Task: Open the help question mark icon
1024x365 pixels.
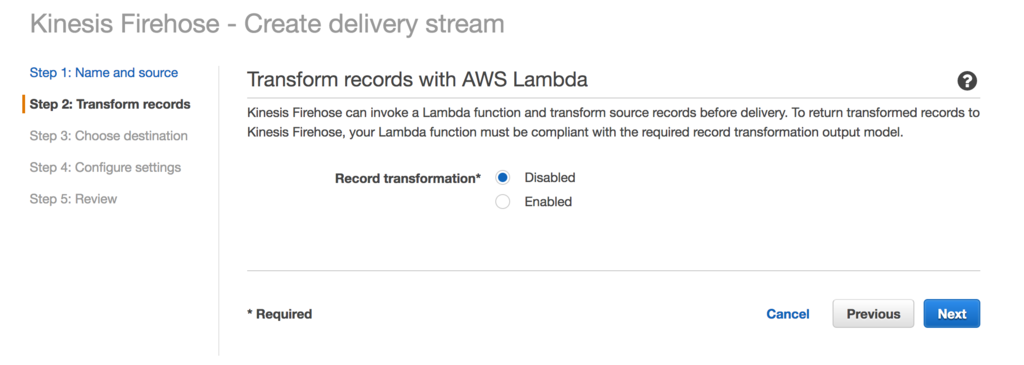Action: click(x=967, y=81)
